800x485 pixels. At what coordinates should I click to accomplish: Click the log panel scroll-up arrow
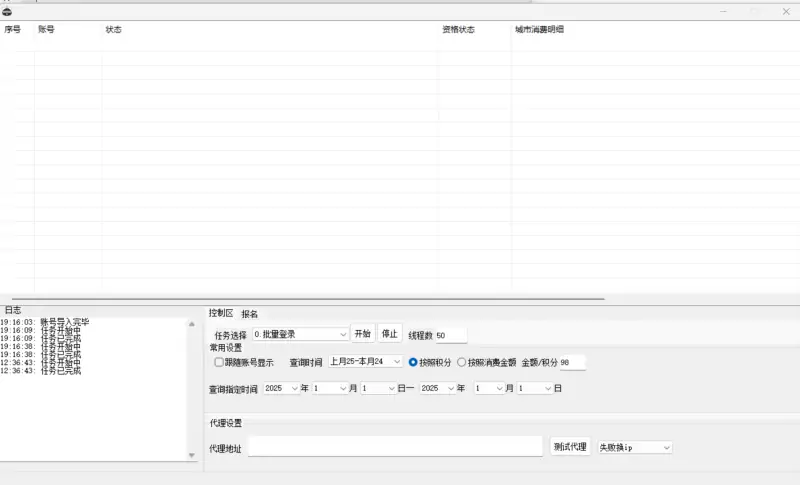click(x=192, y=323)
